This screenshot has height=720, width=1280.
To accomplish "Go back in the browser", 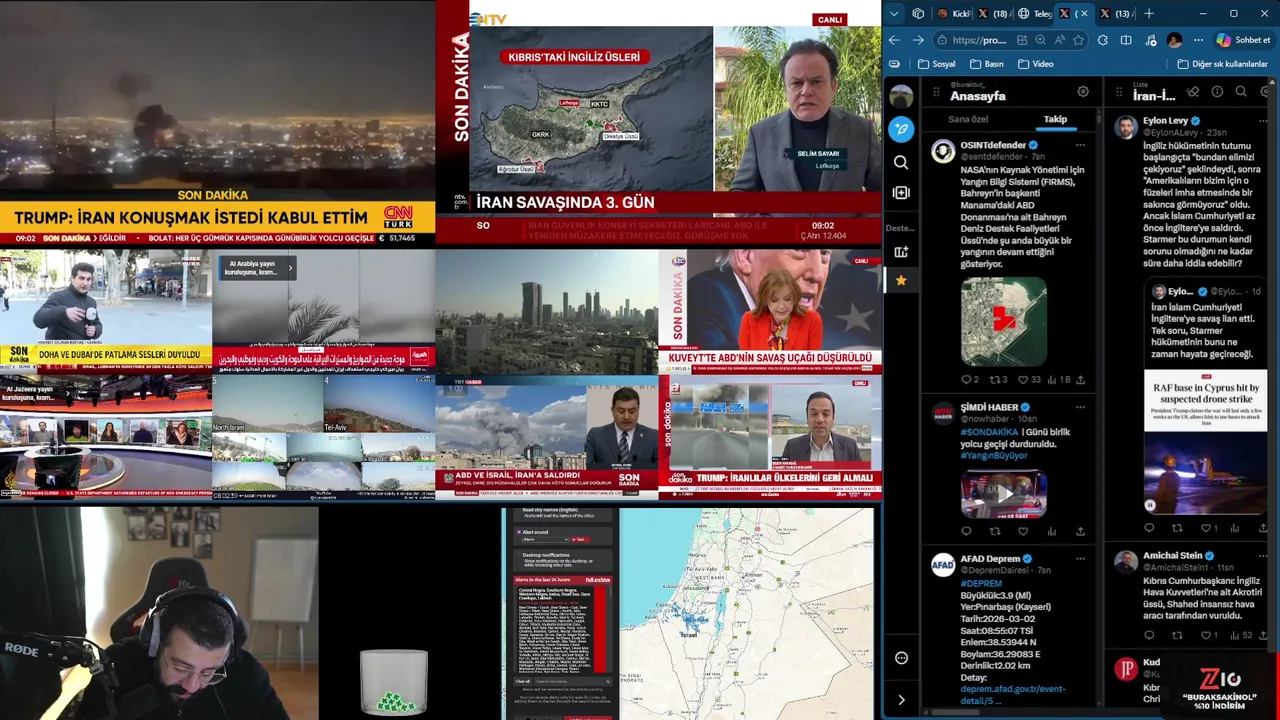I will [894, 40].
